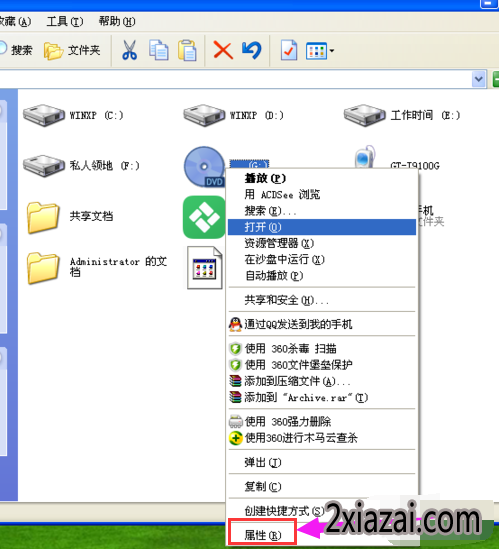Choose 属性(R) from context menu
499x550 pixels.
[x=263, y=535]
